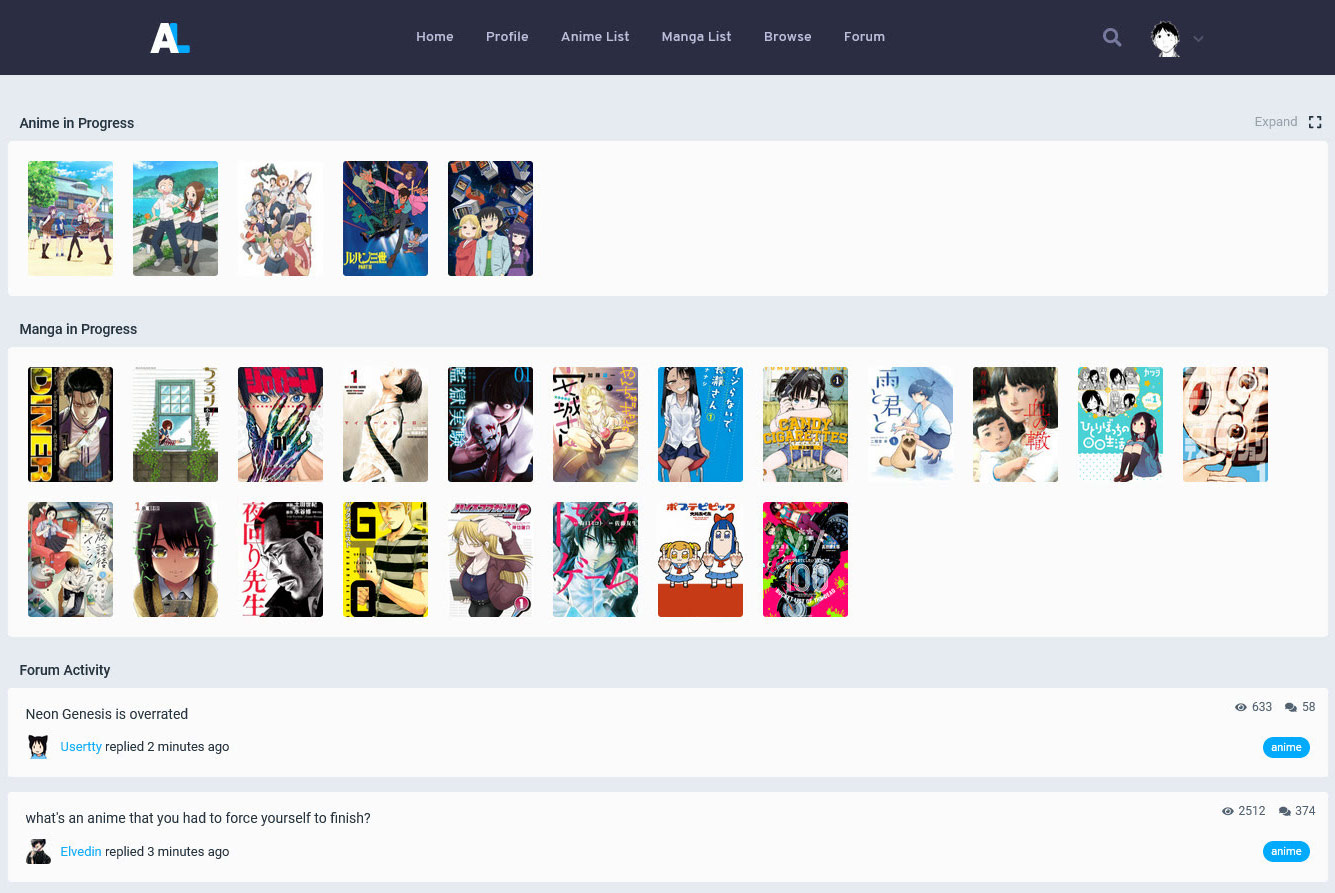Open Anime List in navigation
This screenshot has height=893, width=1335.
coord(595,37)
